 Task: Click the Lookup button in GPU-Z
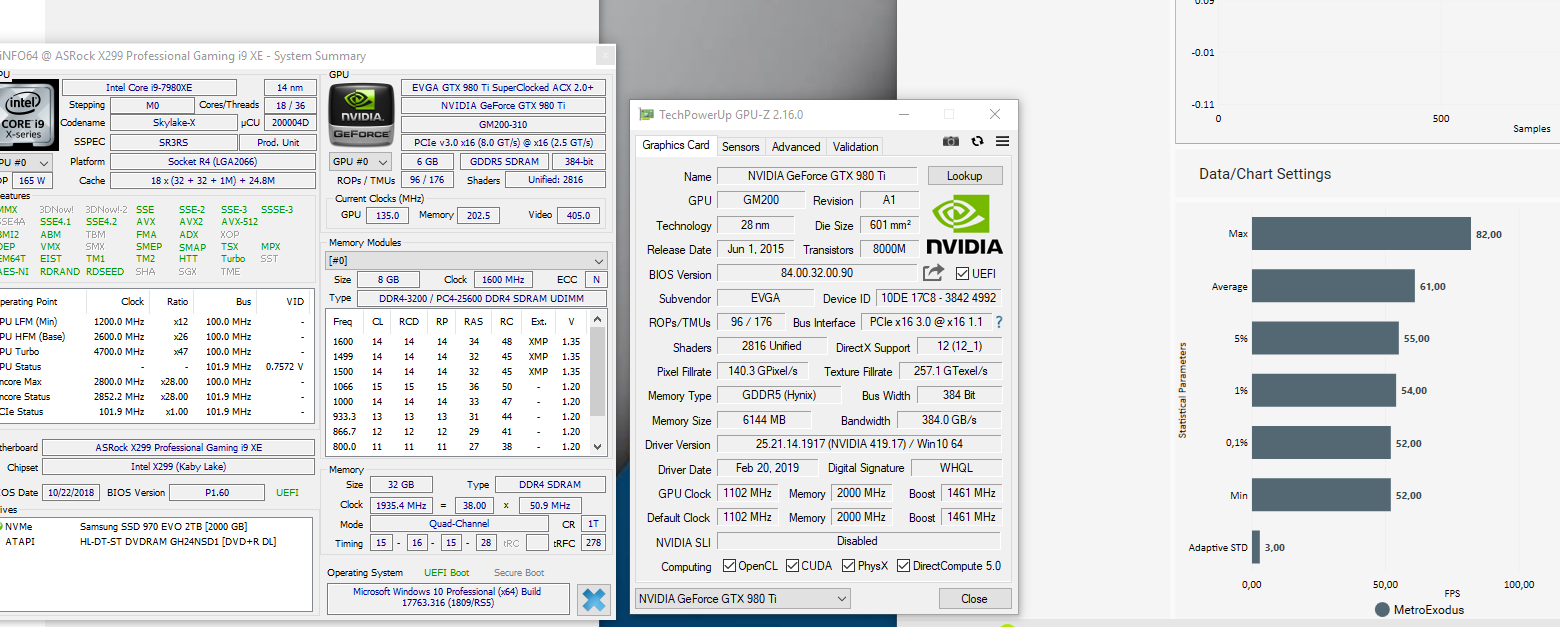(x=964, y=175)
